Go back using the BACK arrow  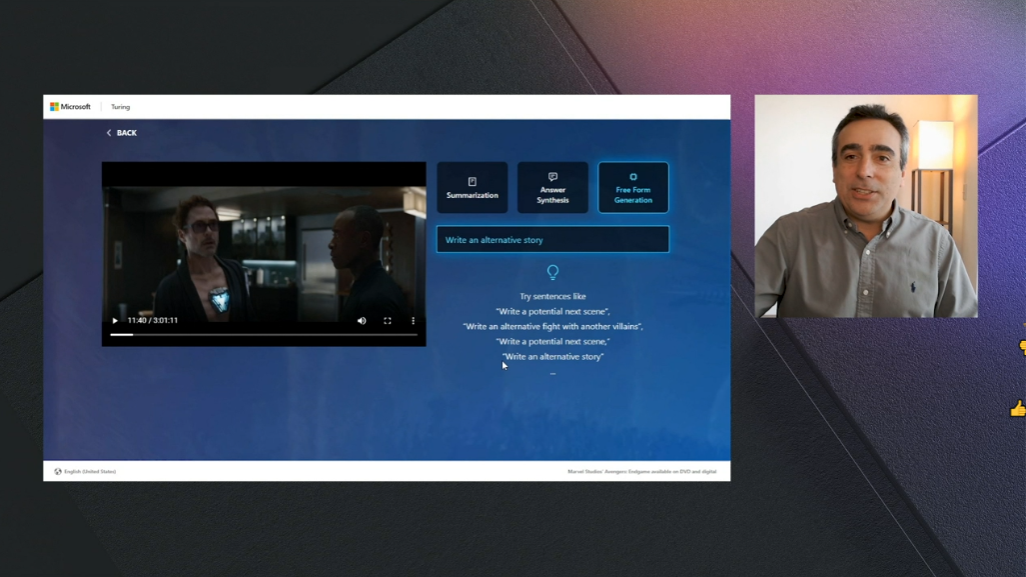tap(121, 133)
